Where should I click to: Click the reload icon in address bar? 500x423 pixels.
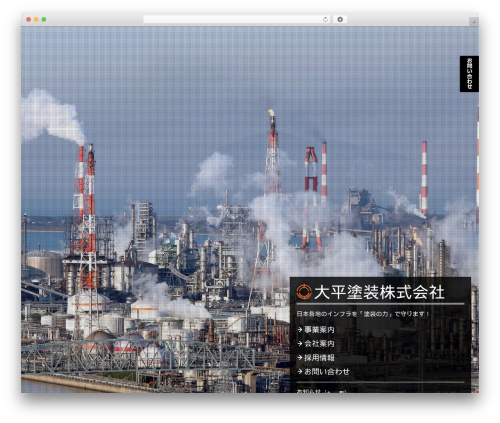(325, 20)
